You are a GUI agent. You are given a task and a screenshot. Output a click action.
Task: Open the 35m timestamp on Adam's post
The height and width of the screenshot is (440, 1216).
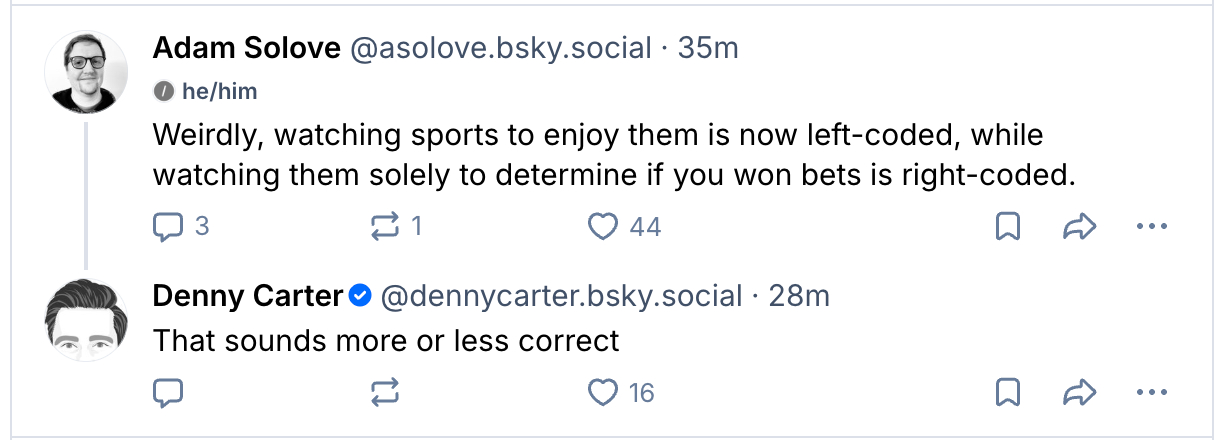coord(707,48)
